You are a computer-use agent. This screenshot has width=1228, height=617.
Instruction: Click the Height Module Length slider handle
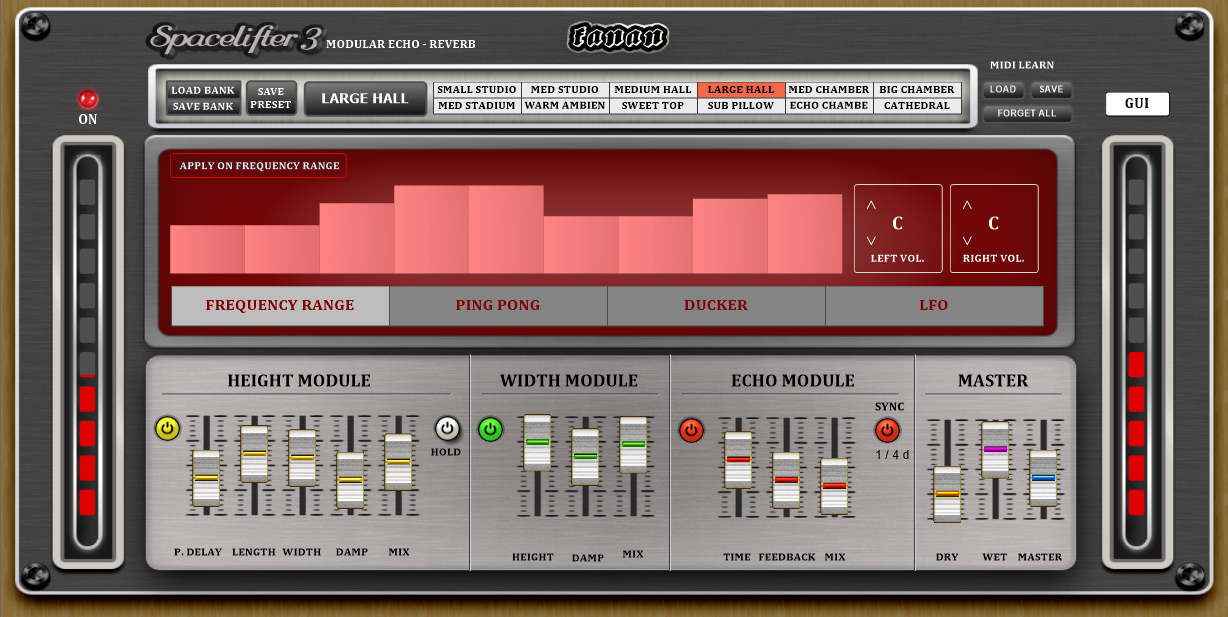click(x=254, y=454)
